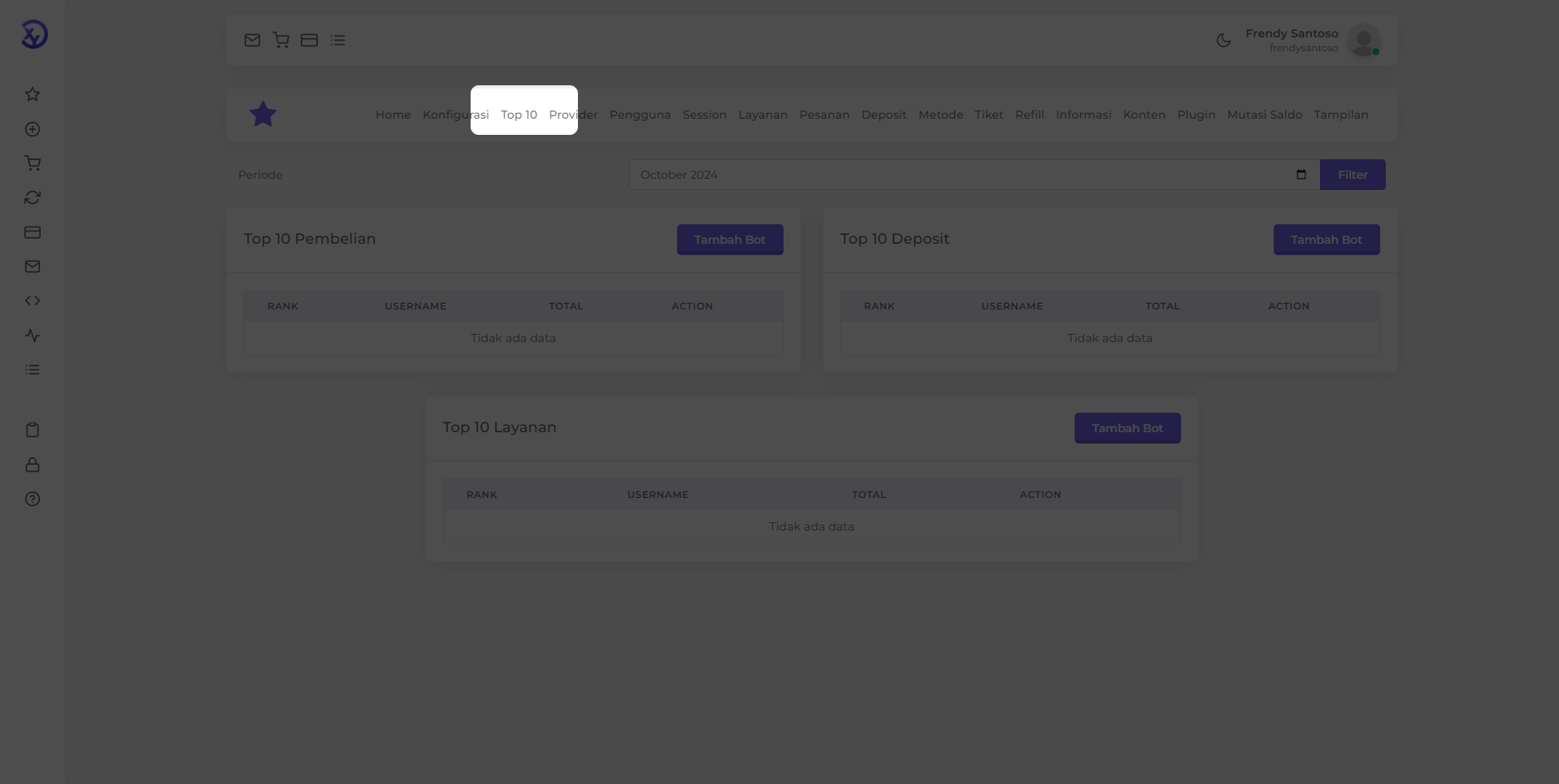Open the Informasi menu item

point(1083,115)
